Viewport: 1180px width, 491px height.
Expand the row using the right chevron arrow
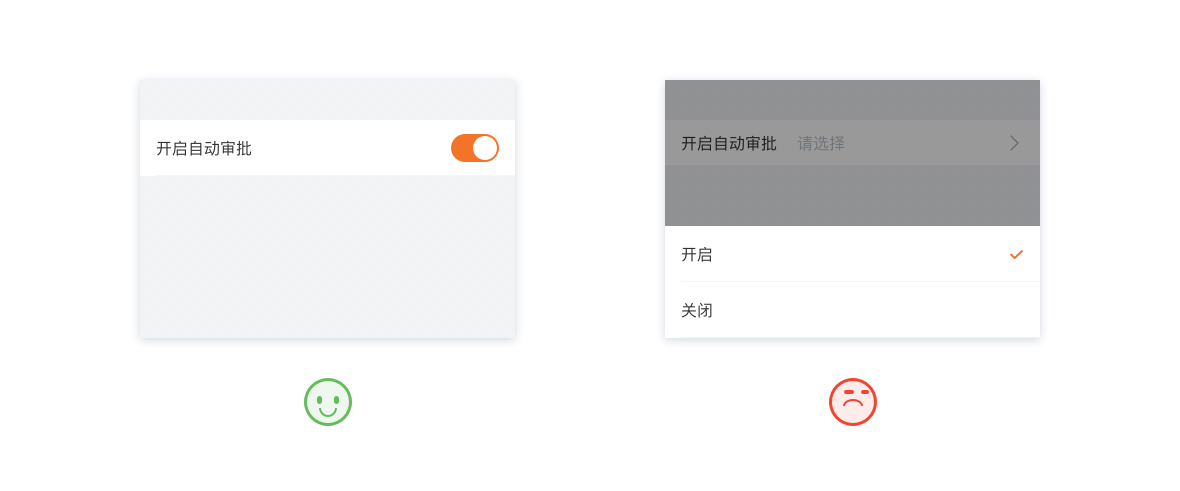1014,143
